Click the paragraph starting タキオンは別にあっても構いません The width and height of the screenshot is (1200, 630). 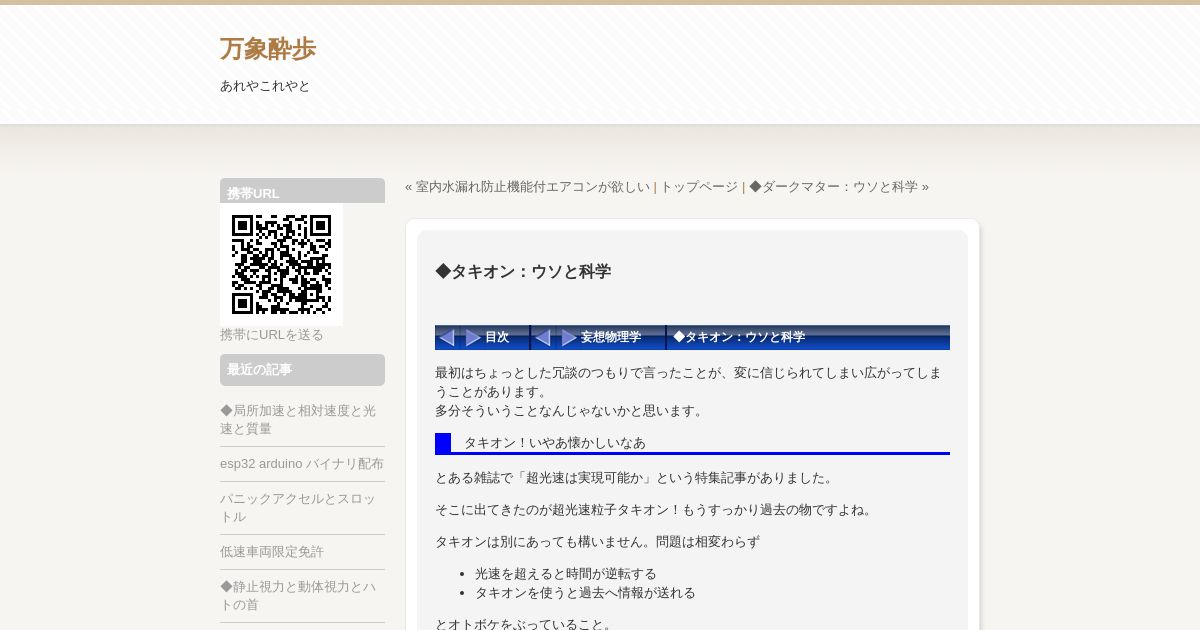tap(597, 542)
